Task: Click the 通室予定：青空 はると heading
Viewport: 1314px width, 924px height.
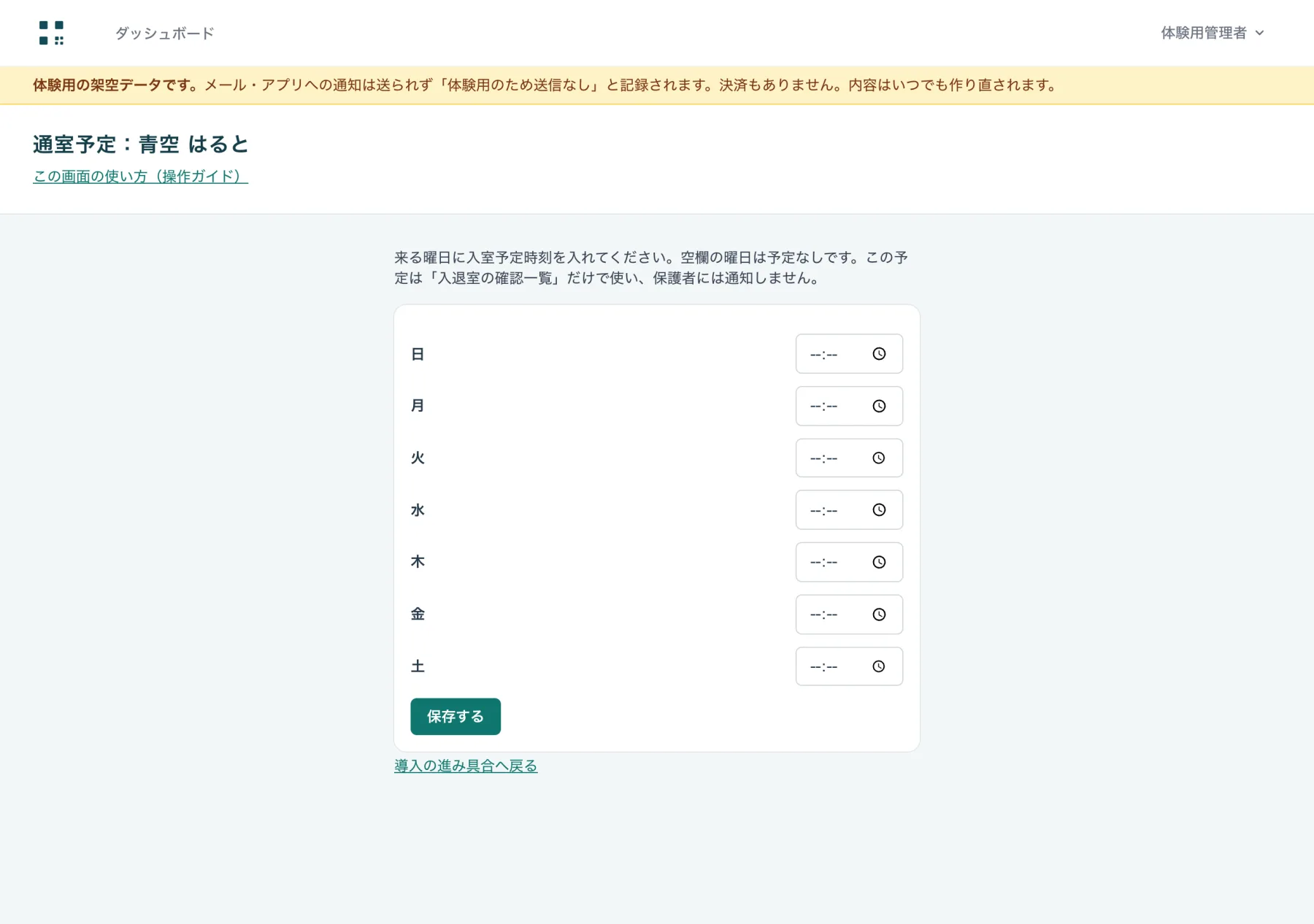Action: pyautogui.click(x=141, y=145)
